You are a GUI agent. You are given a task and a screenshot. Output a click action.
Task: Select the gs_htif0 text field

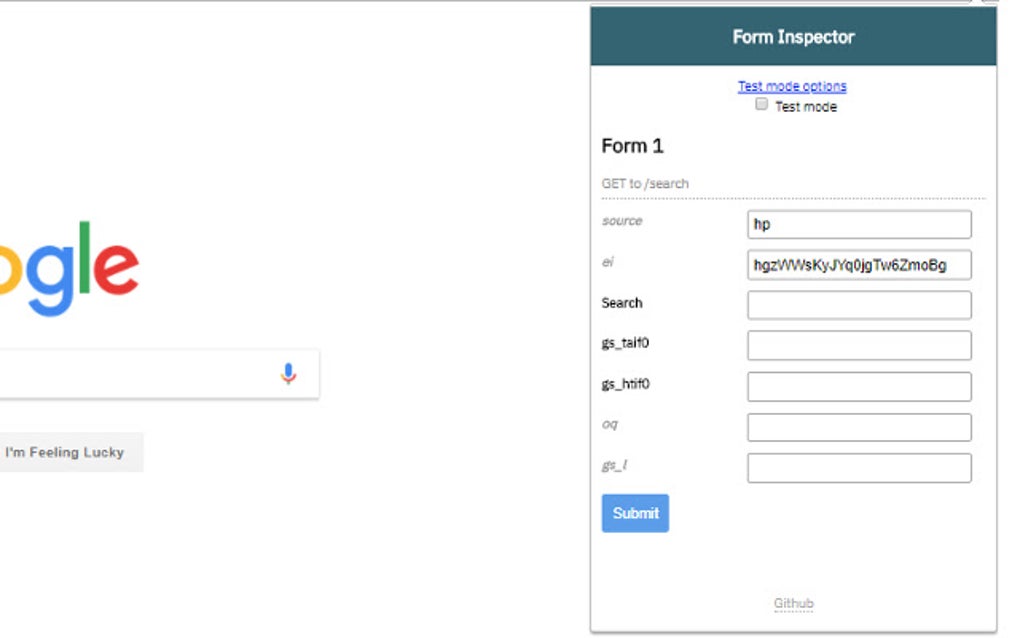coord(858,386)
